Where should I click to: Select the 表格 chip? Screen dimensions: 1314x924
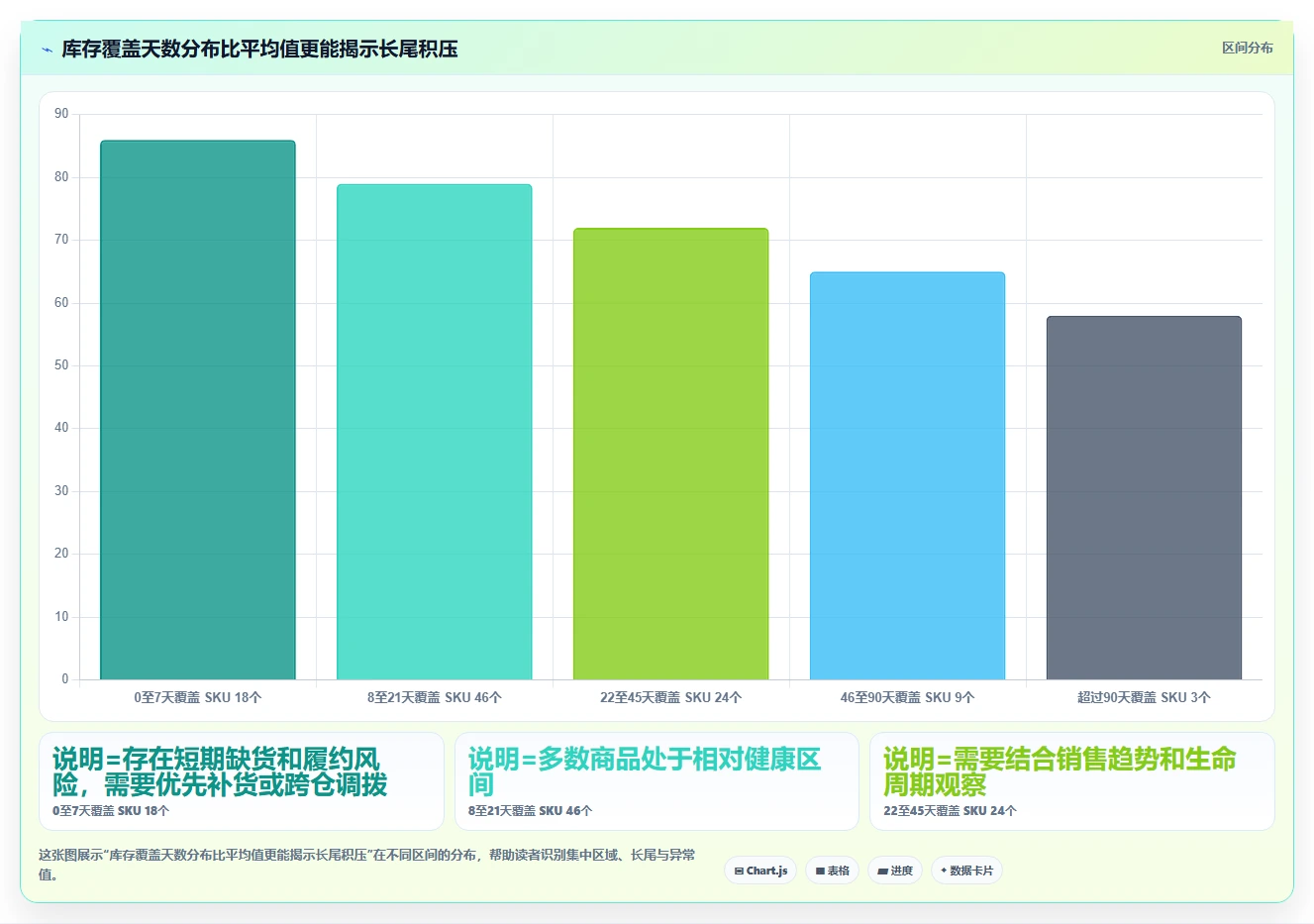click(x=833, y=871)
